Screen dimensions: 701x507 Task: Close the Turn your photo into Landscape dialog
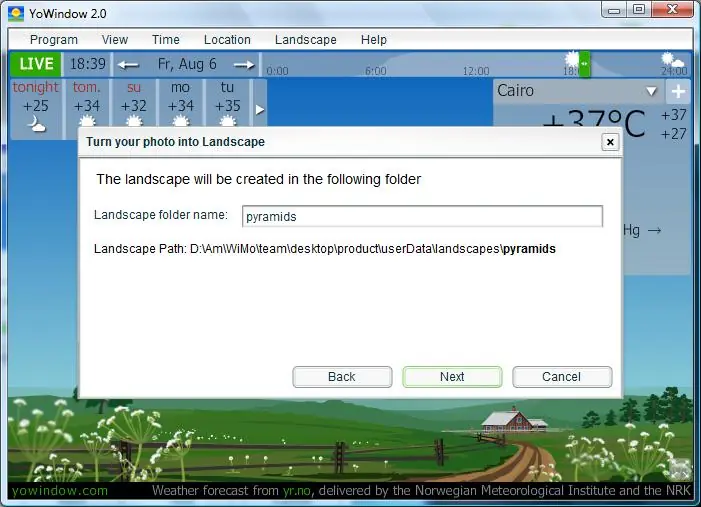coord(610,142)
